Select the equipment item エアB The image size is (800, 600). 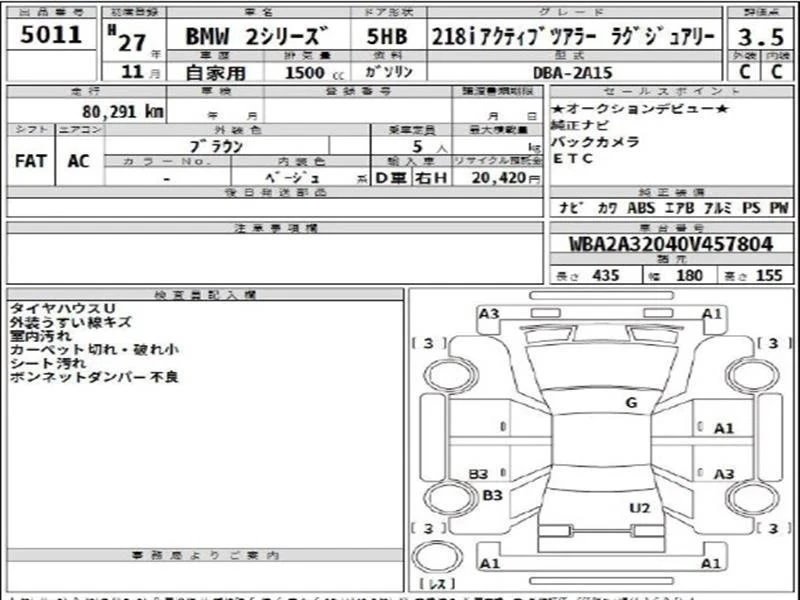[x=679, y=208]
